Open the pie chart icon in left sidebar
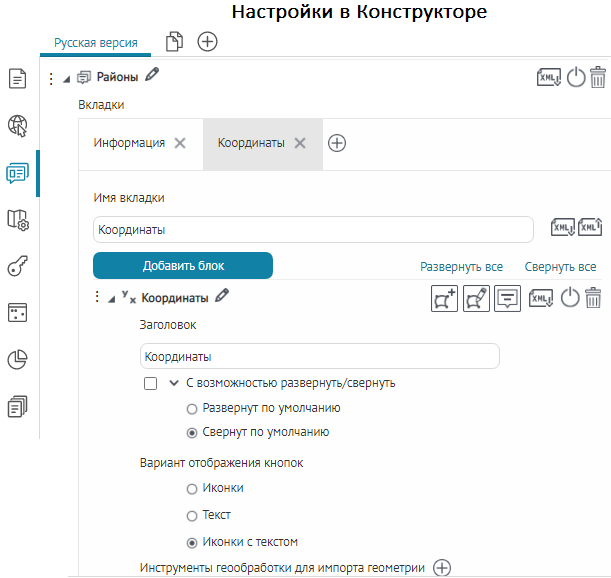The width and height of the screenshot is (611, 578). coord(17,359)
